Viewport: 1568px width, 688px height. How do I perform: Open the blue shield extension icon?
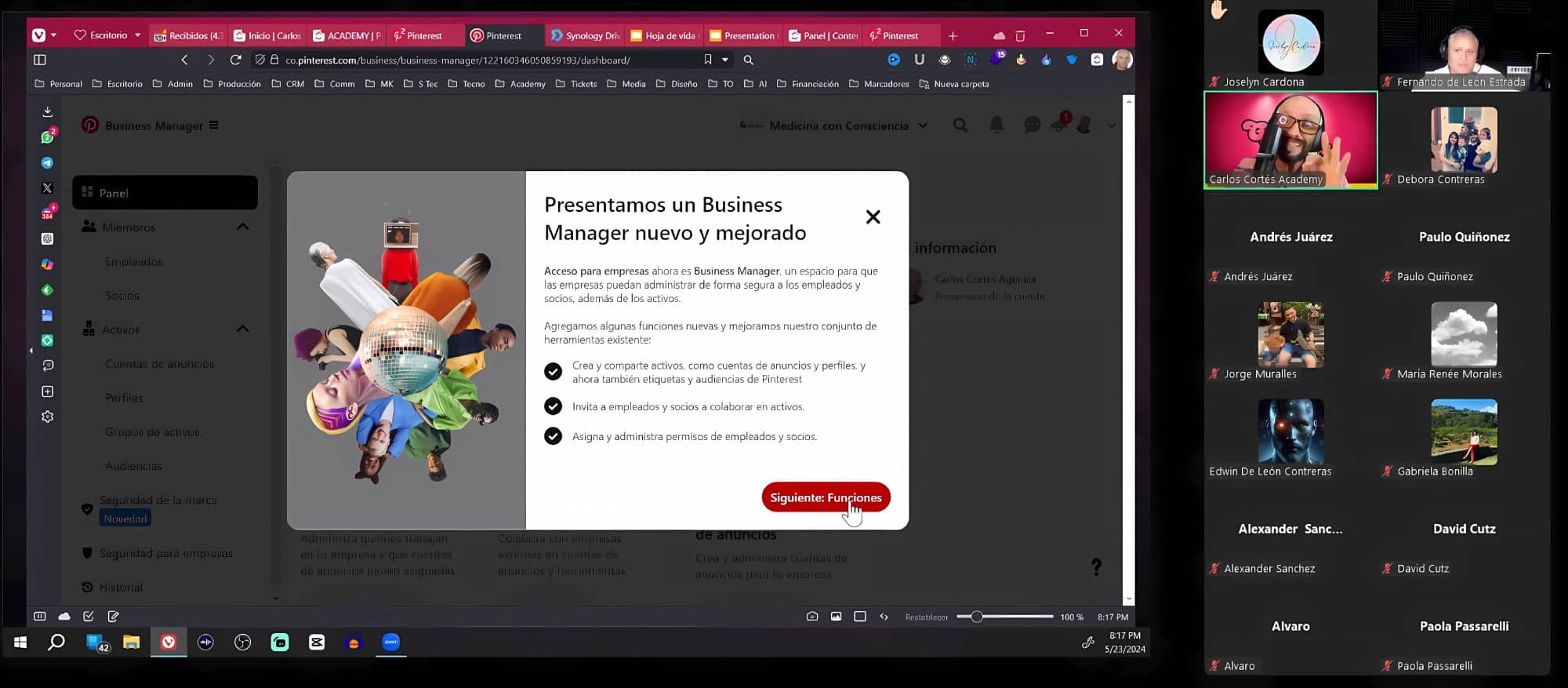coord(1072,60)
